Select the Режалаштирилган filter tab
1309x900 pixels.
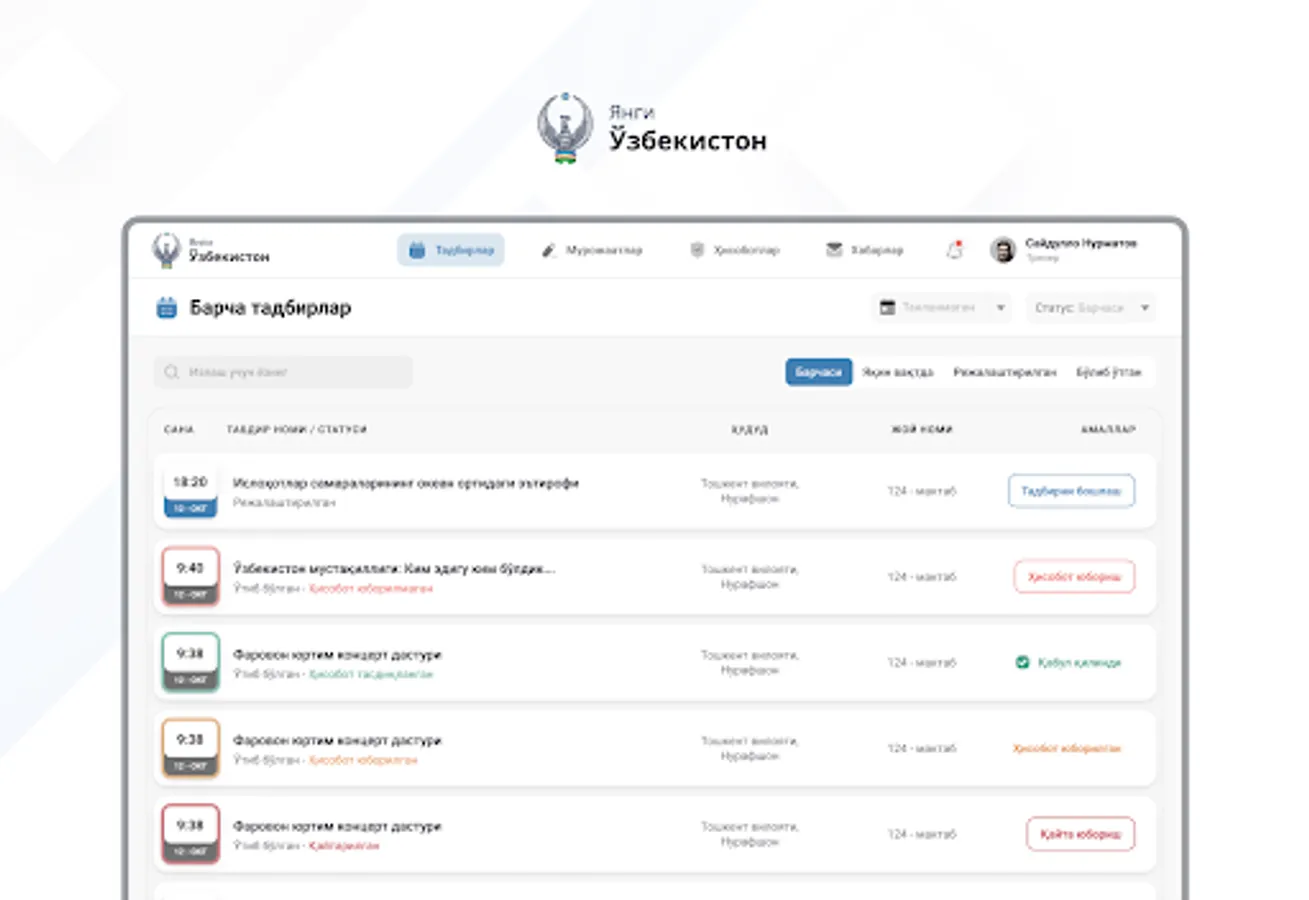pos(1005,372)
